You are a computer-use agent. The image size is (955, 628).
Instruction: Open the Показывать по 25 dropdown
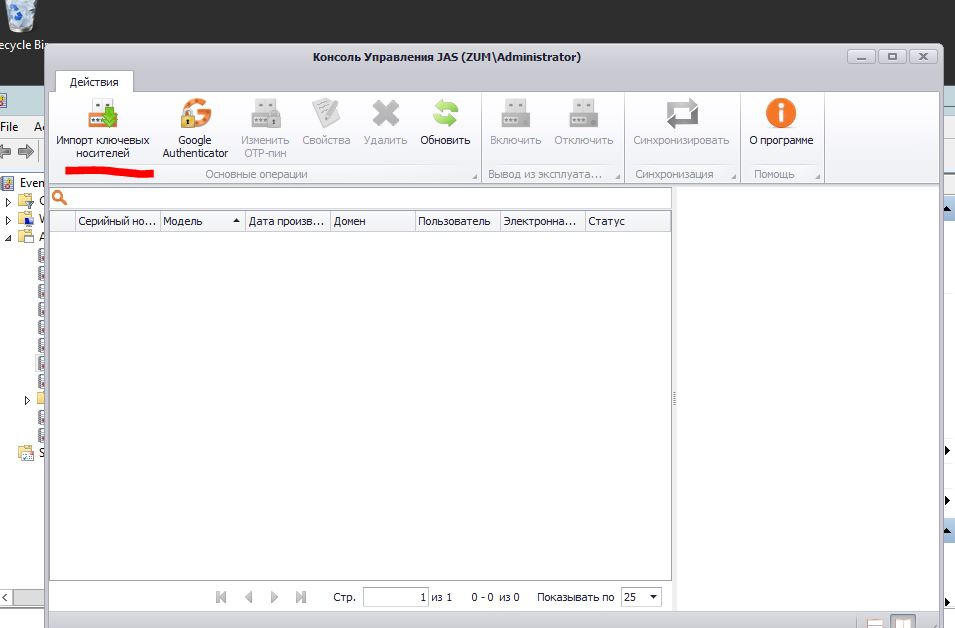653,597
